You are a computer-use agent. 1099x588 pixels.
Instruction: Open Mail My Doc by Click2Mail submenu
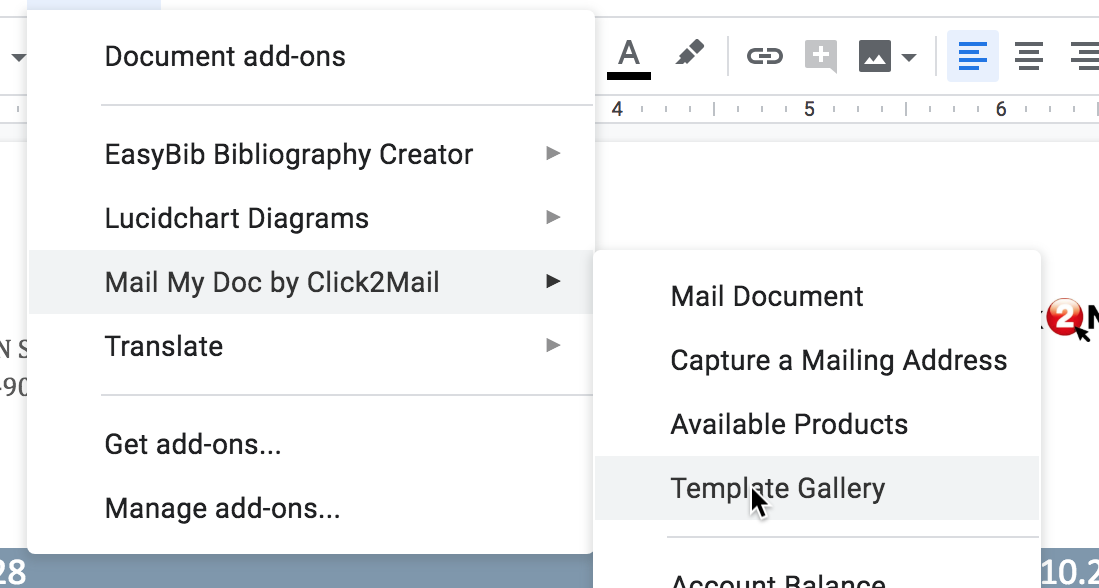pos(311,282)
